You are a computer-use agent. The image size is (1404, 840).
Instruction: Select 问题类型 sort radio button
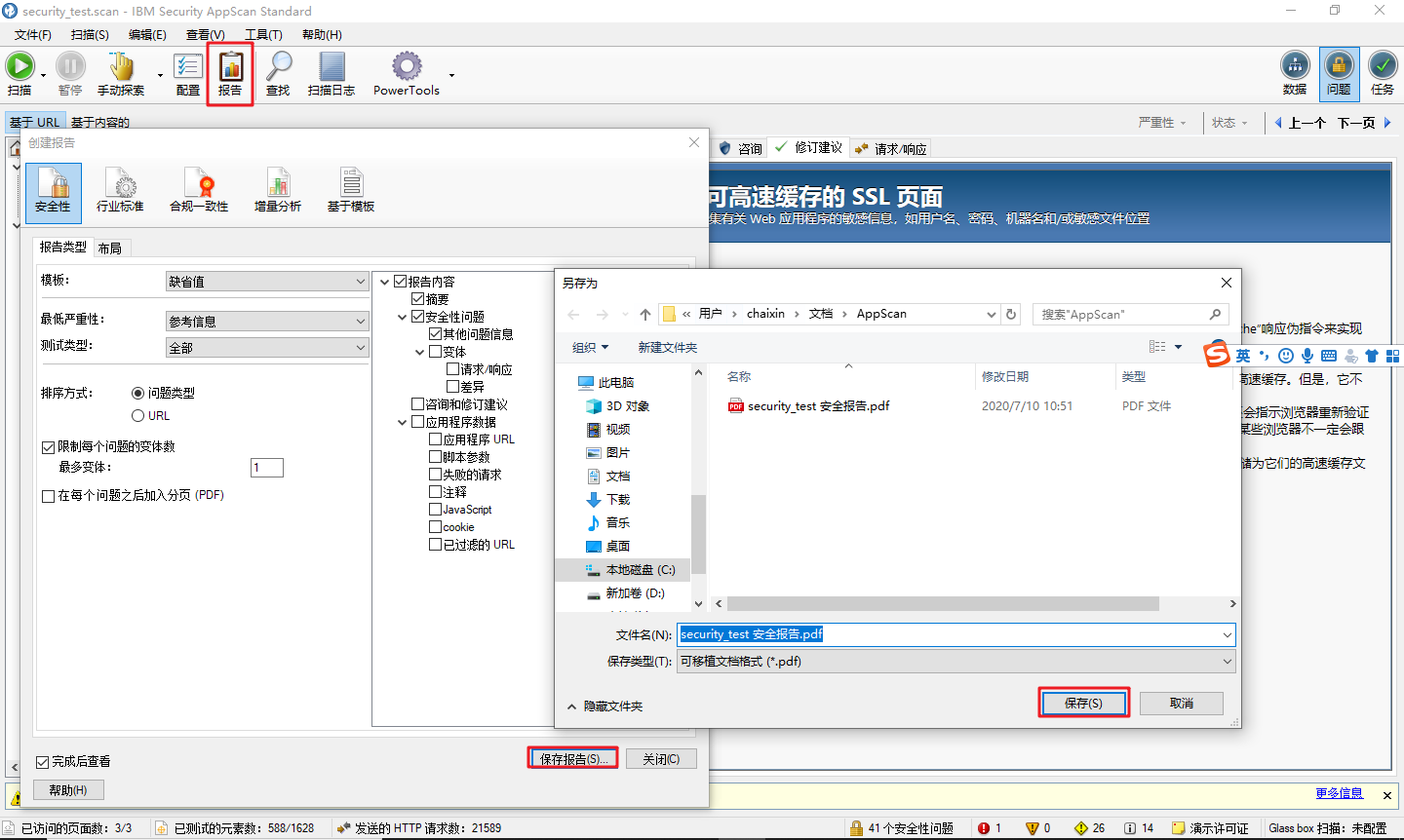[x=137, y=393]
